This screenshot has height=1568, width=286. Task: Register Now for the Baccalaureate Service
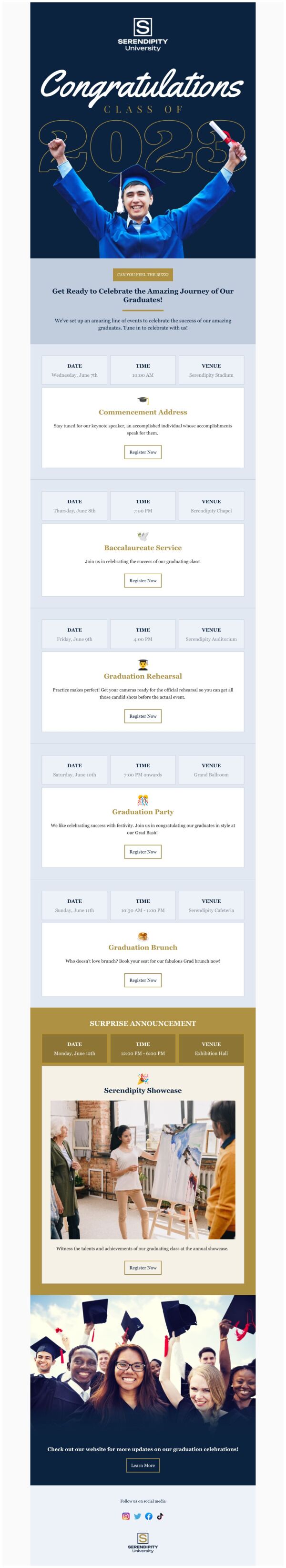[143, 581]
